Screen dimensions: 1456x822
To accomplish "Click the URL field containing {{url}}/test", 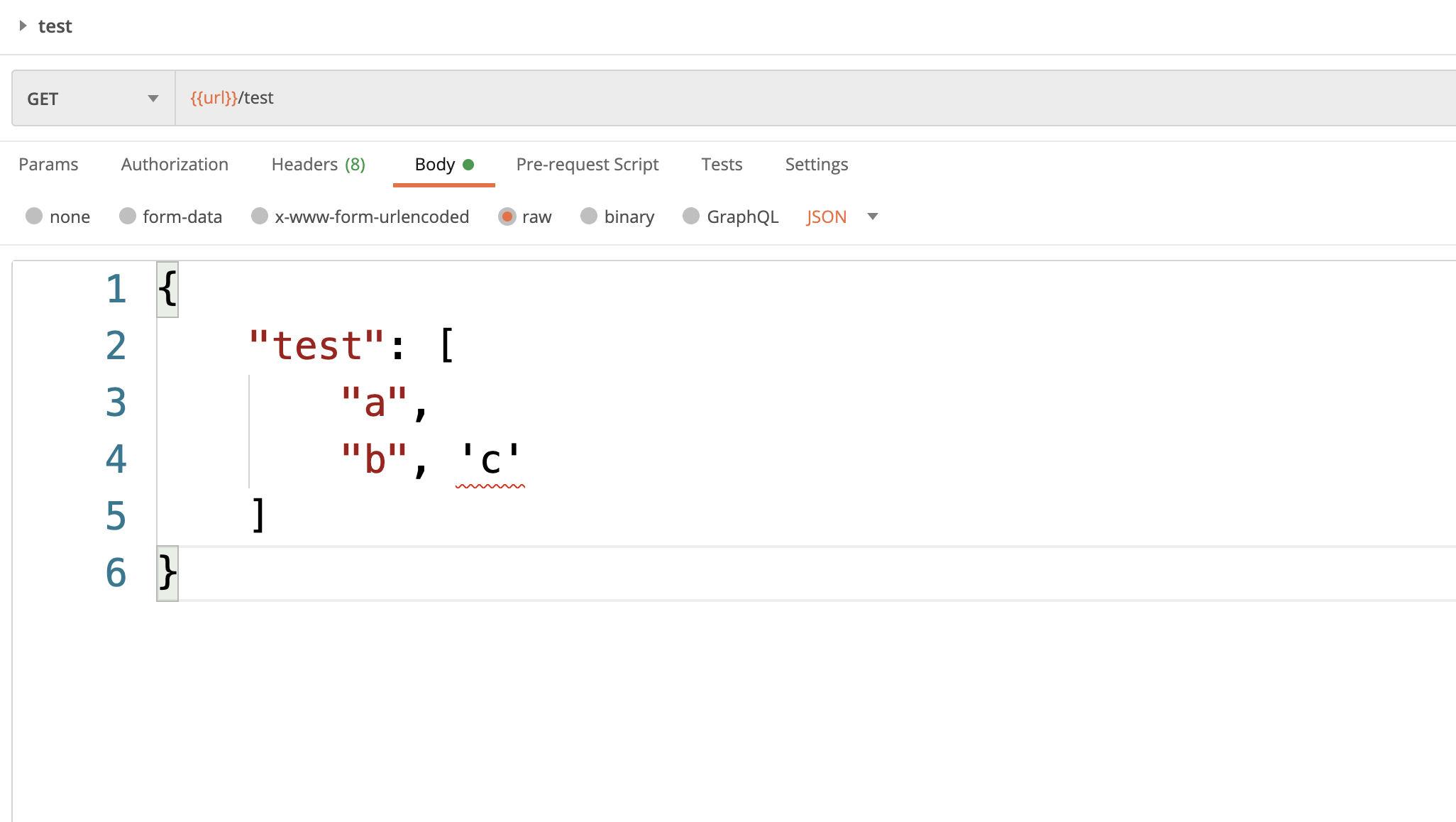I will [x=497, y=98].
